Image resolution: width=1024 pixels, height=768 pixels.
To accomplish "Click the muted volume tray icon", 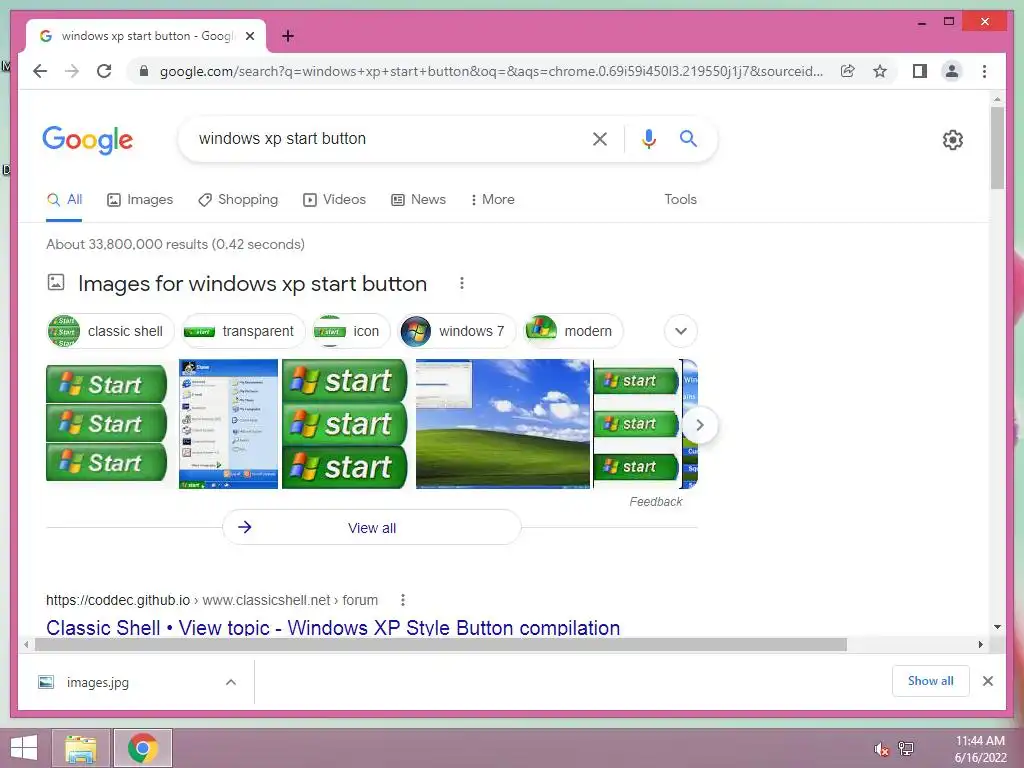I will [881, 749].
